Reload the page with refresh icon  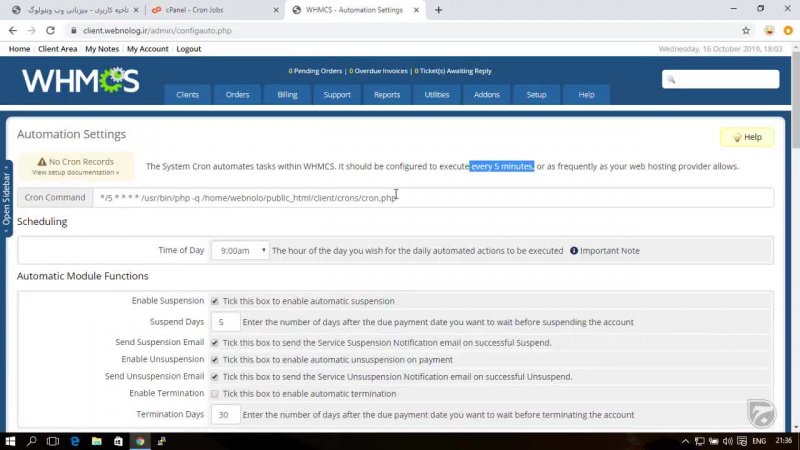tap(51, 31)
